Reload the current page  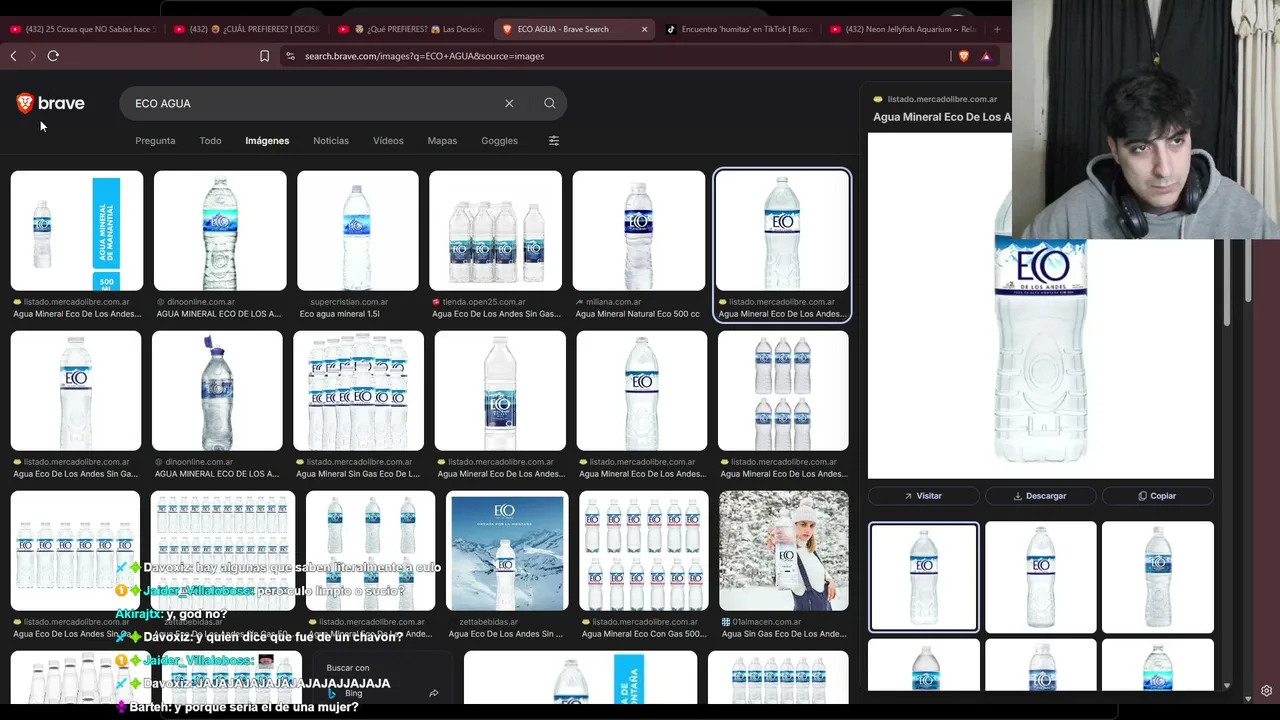pyautogui.click(x=53, y=56)
